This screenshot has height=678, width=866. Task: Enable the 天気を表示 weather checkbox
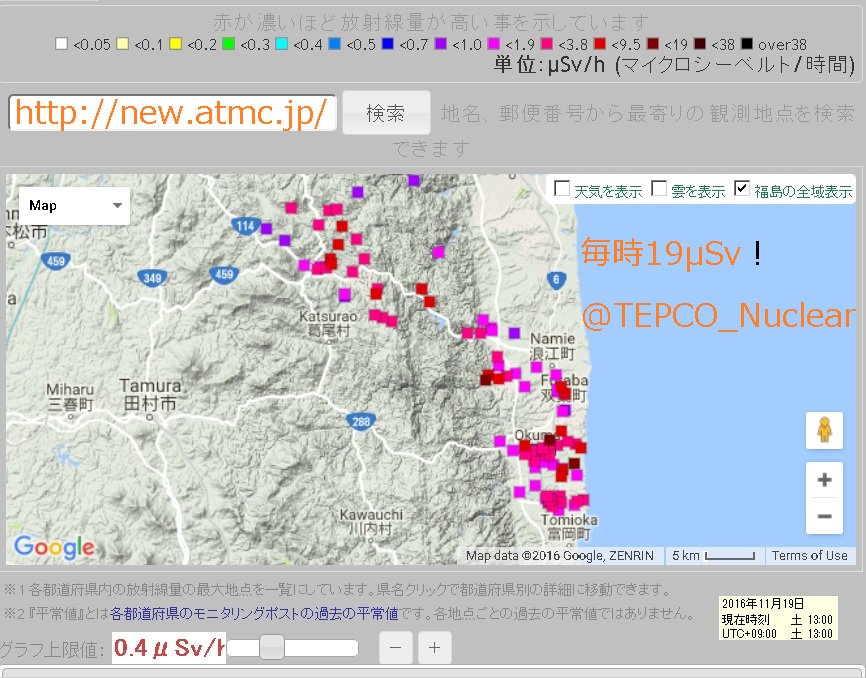562,188
